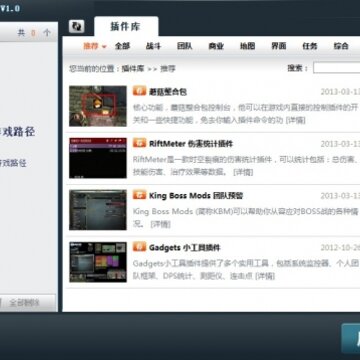Go to the 地图 category
Image resolution: width=360 pixels, height=360 pixels.
247,46
